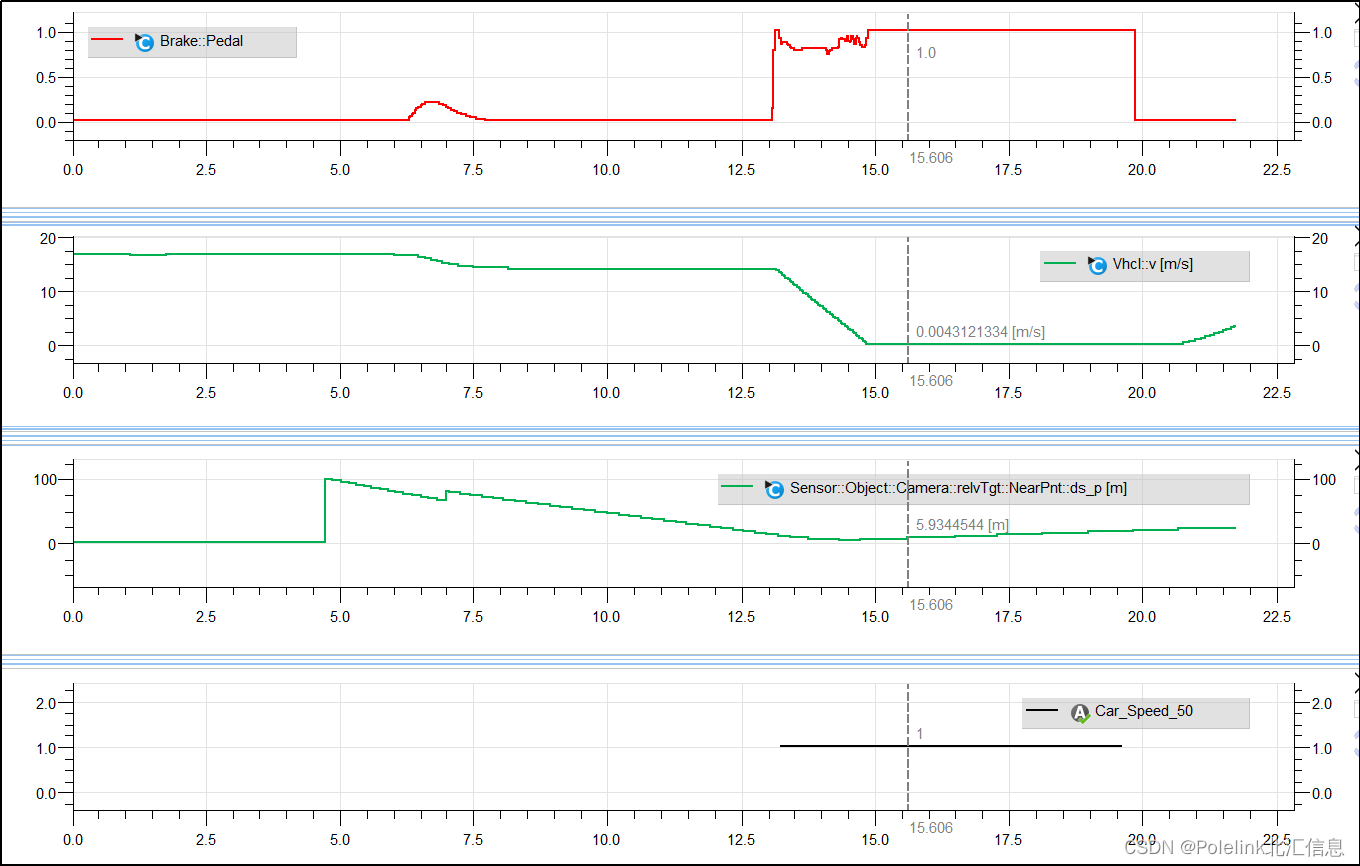Click the cursor value 1 in Car_Speed_50 plot
Screen dimensions: 1360x866
pyautogui.click(x=920, y=734)
